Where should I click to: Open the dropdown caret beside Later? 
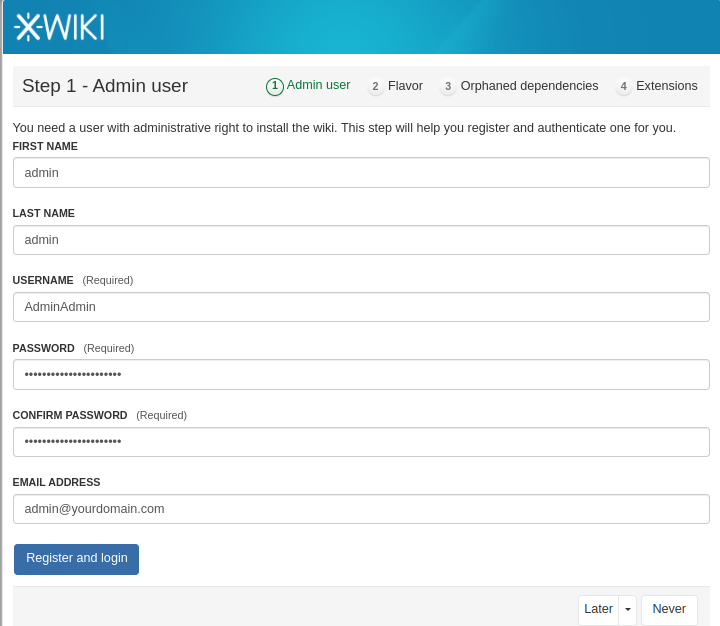627,610
